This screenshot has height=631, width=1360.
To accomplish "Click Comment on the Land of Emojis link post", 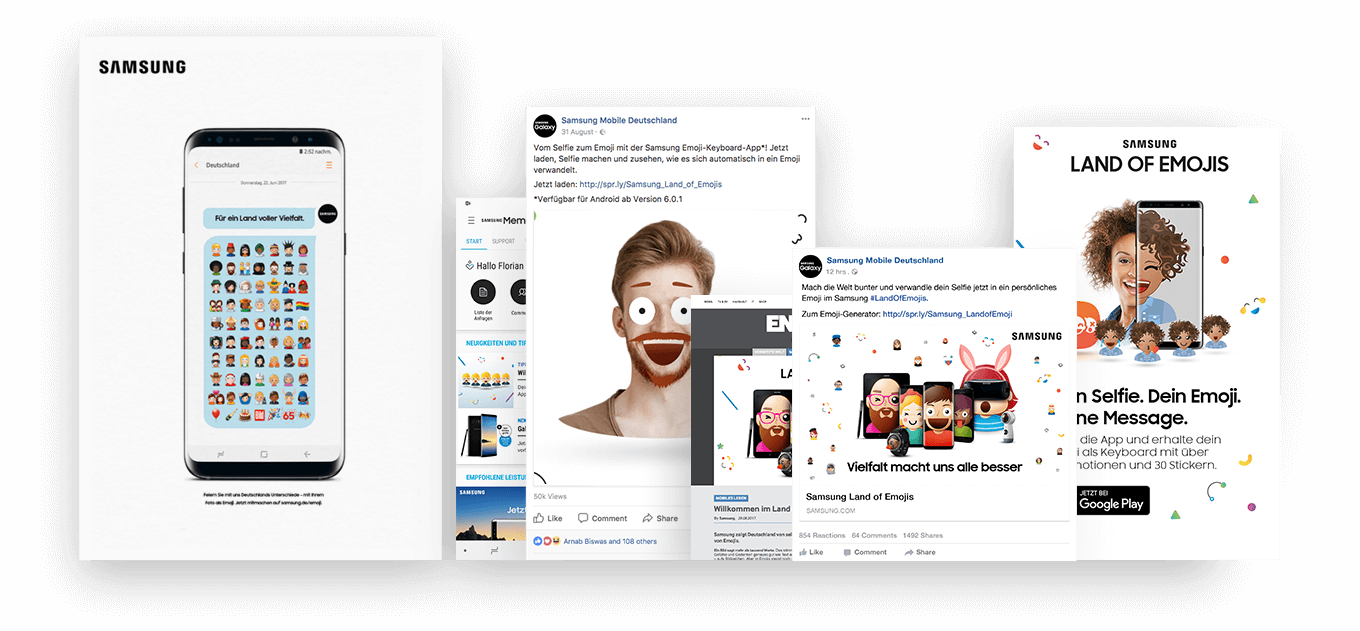I will pos(865,552).
